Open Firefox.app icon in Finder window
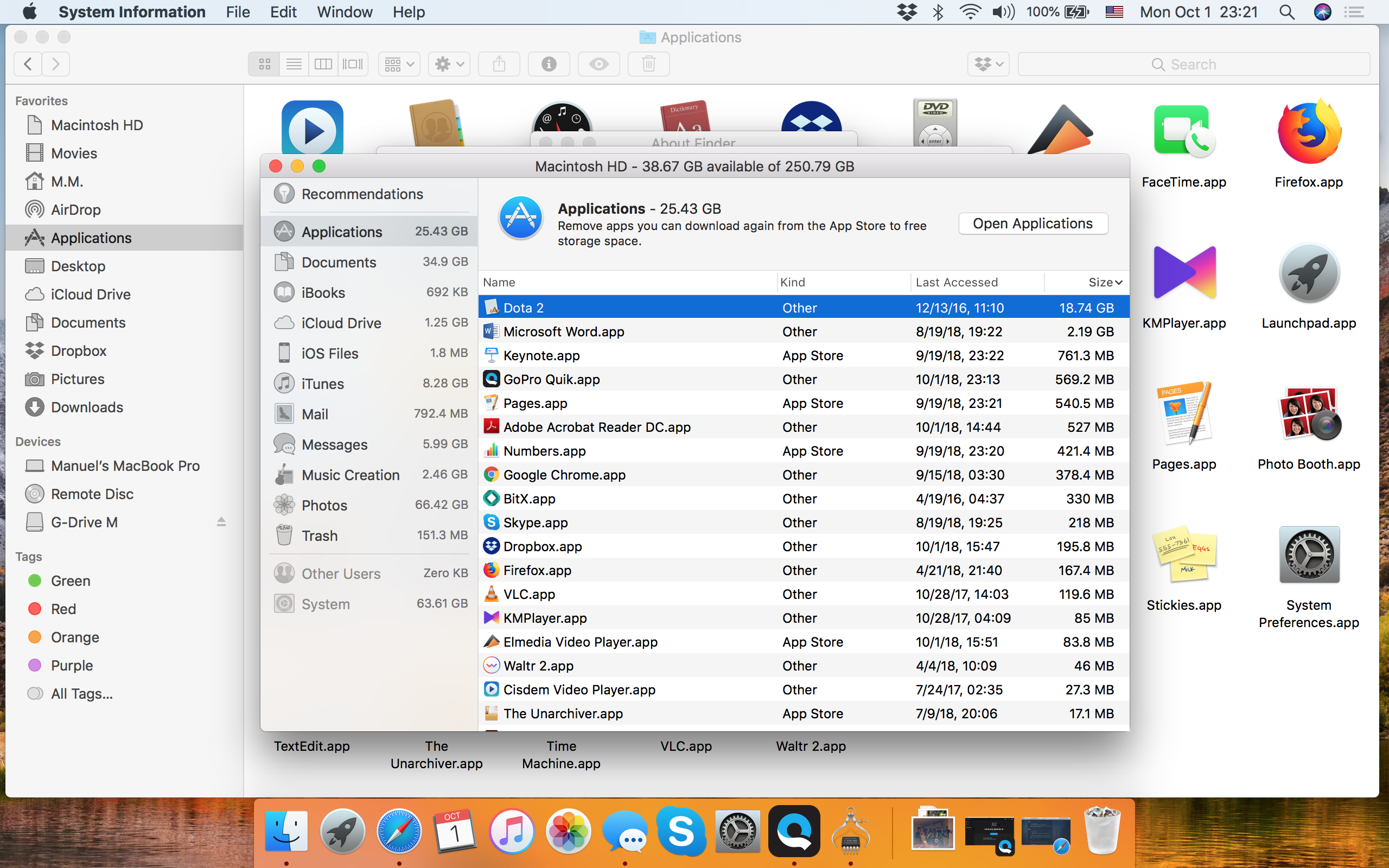The width and height of the screenshot is (1389, 868). coord(1309,131)
